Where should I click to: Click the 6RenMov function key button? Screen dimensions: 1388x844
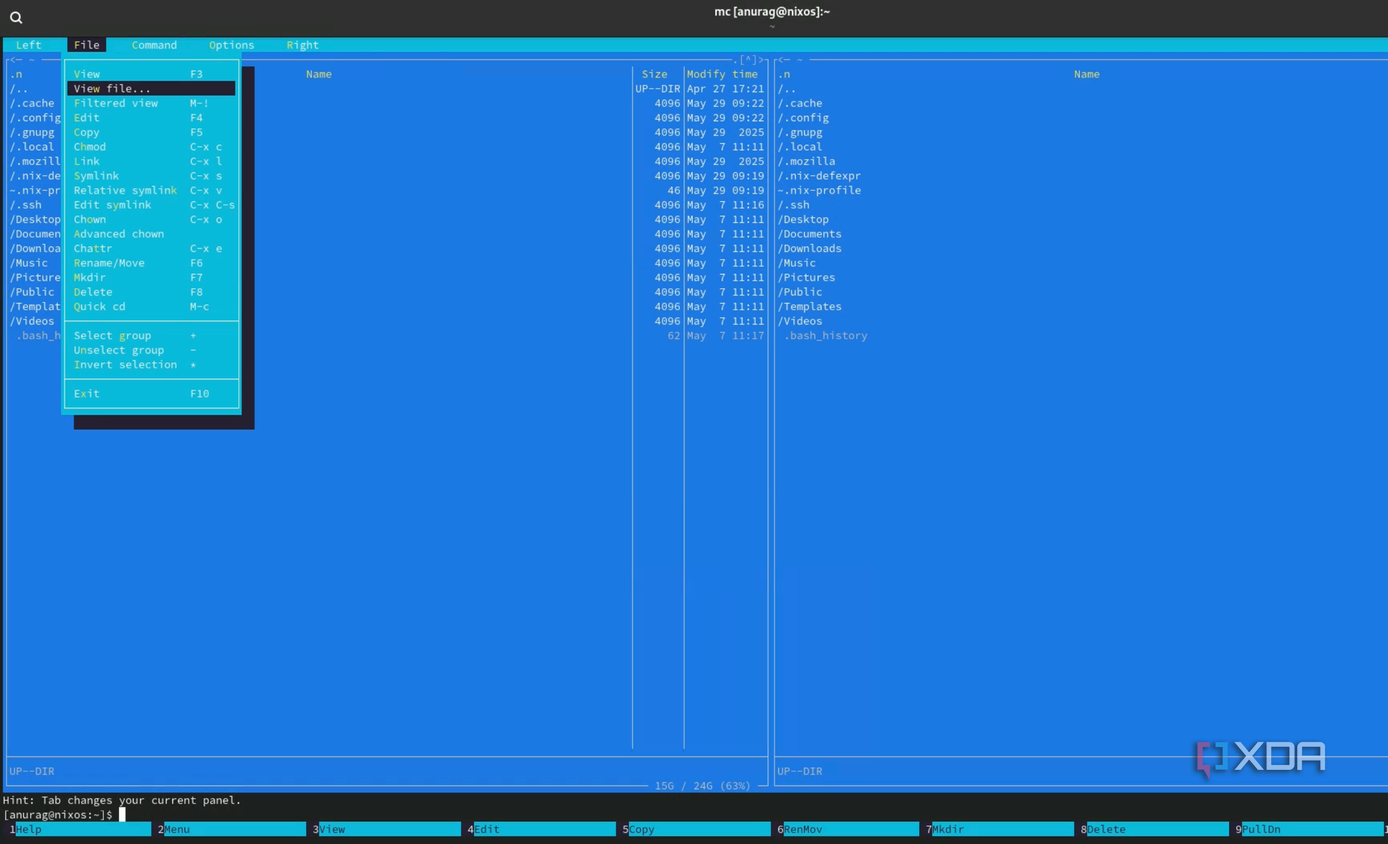(x=847, y=829)
